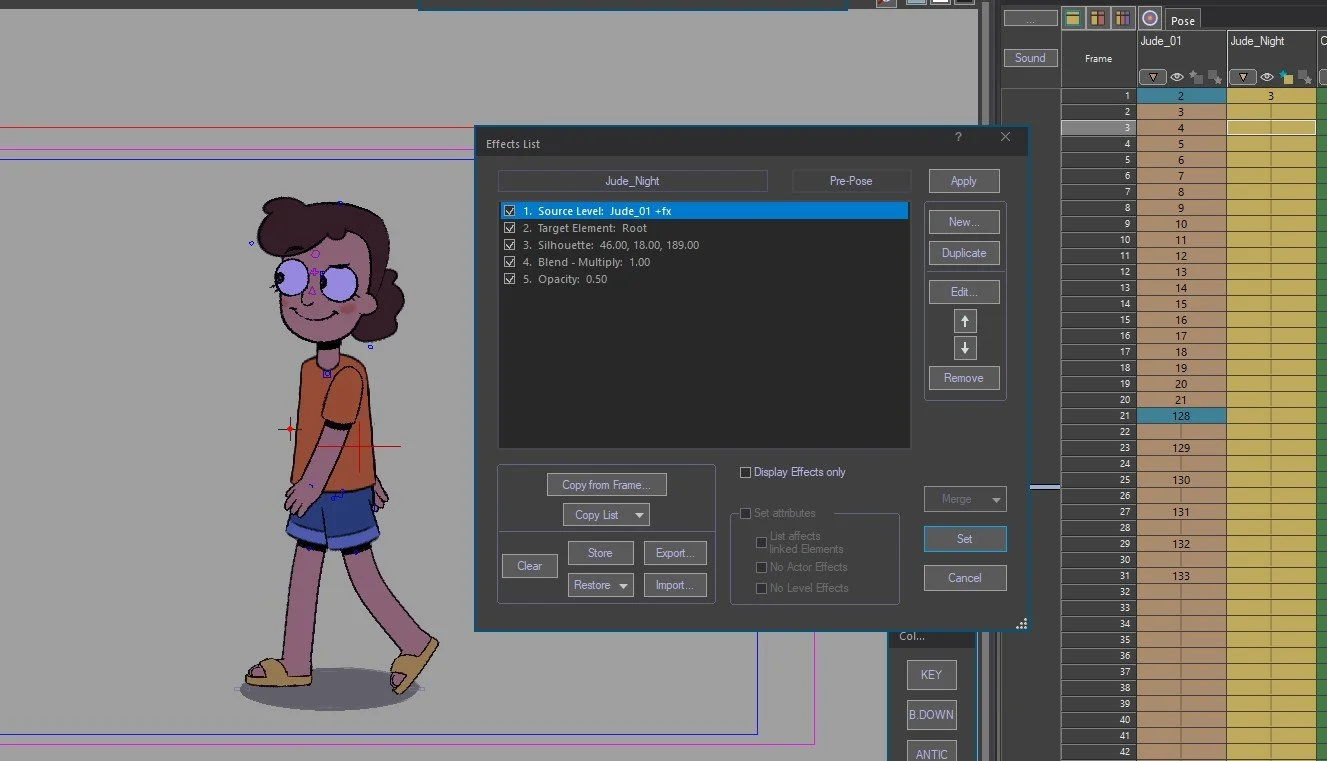Select Jude_Night column header

[1257, 41]
